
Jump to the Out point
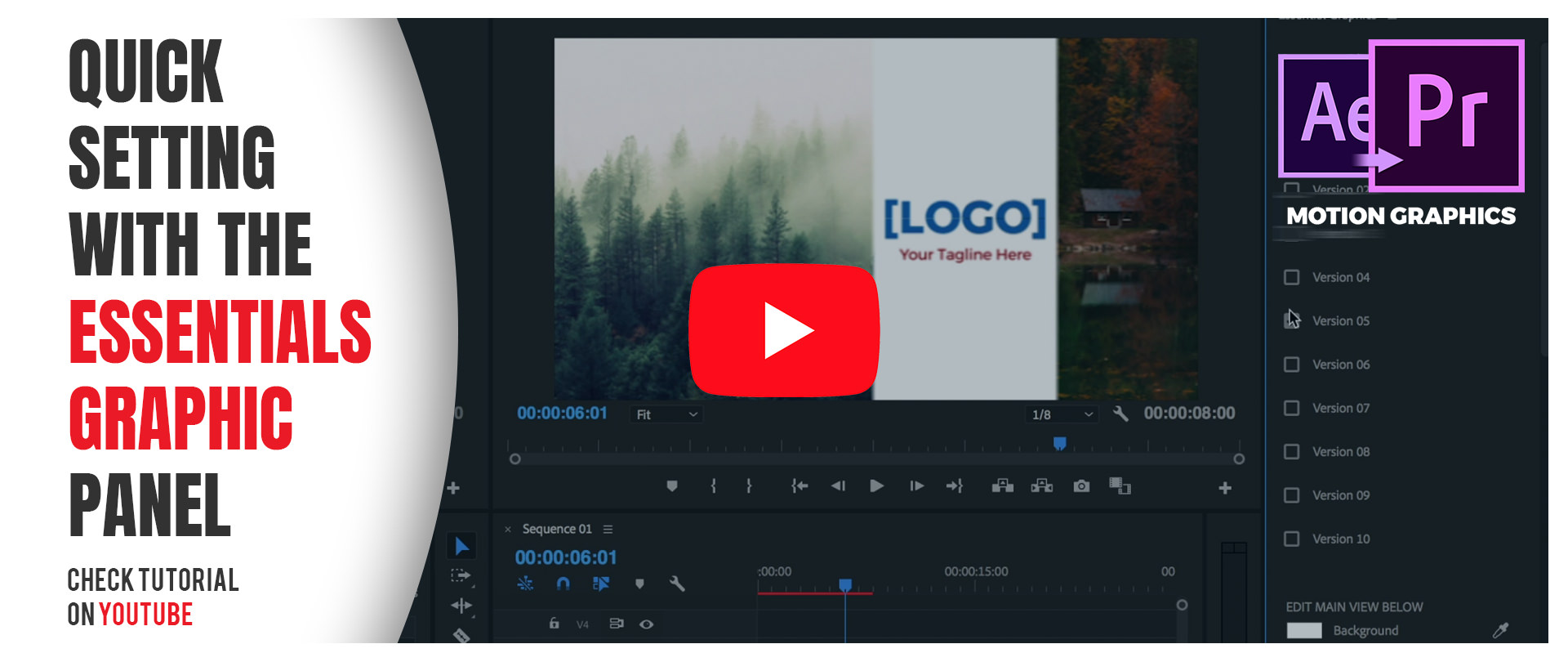tap(955, 486)
